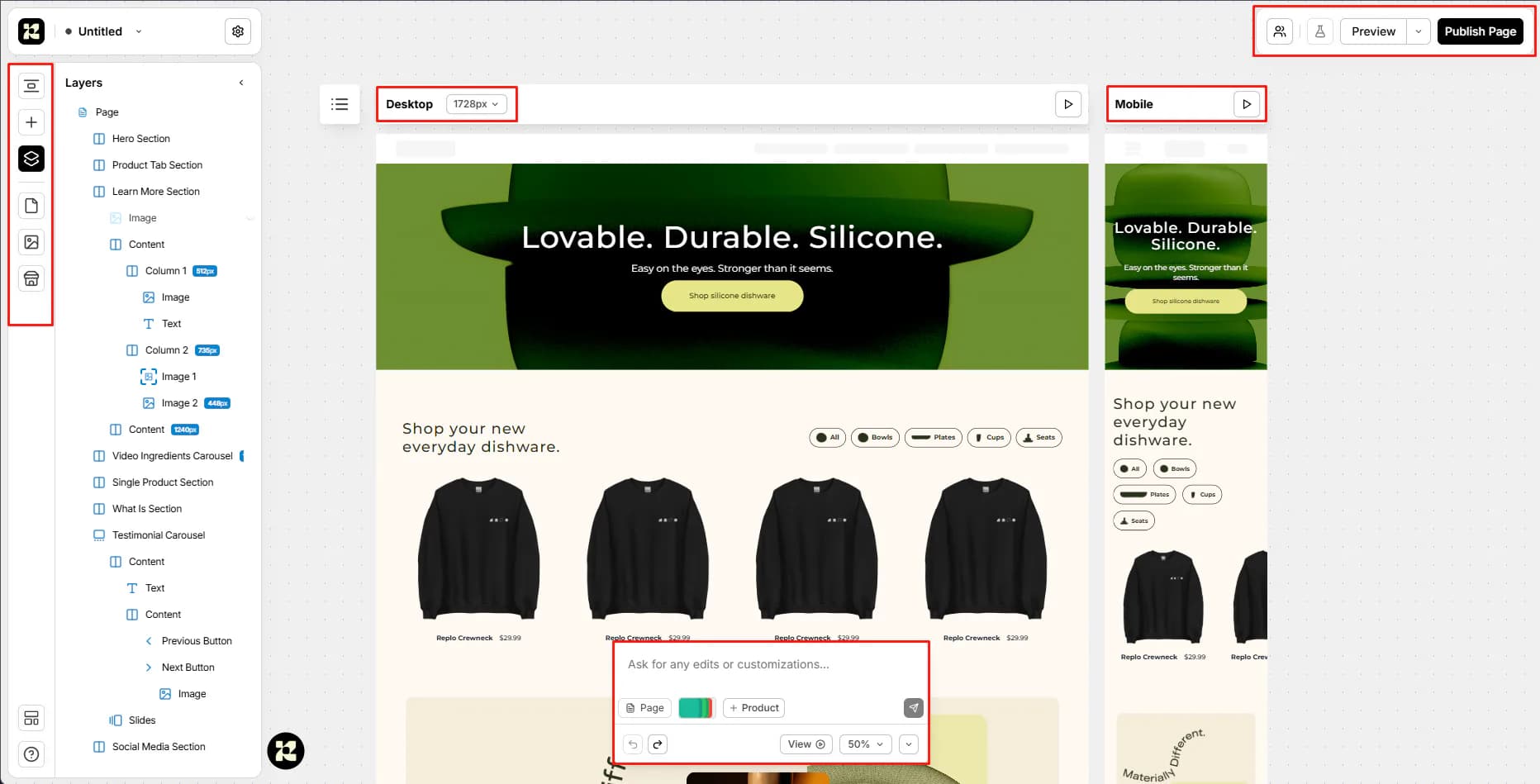Open the Add elements plus panel
Viewport: 1540px width, 784px height.
coord(31,122)
